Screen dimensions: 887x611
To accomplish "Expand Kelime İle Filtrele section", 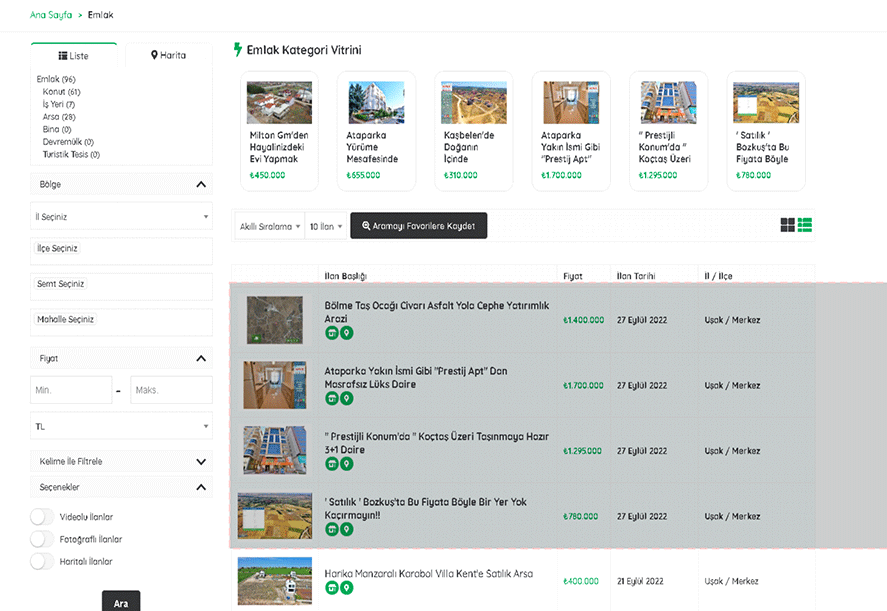I will (121, 461).
